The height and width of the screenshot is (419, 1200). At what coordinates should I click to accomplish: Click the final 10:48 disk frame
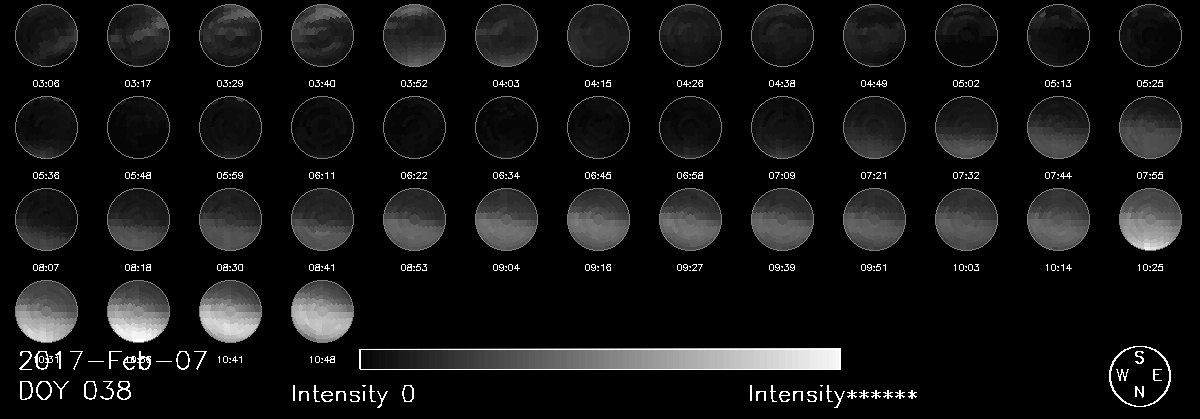click(322, 311)
